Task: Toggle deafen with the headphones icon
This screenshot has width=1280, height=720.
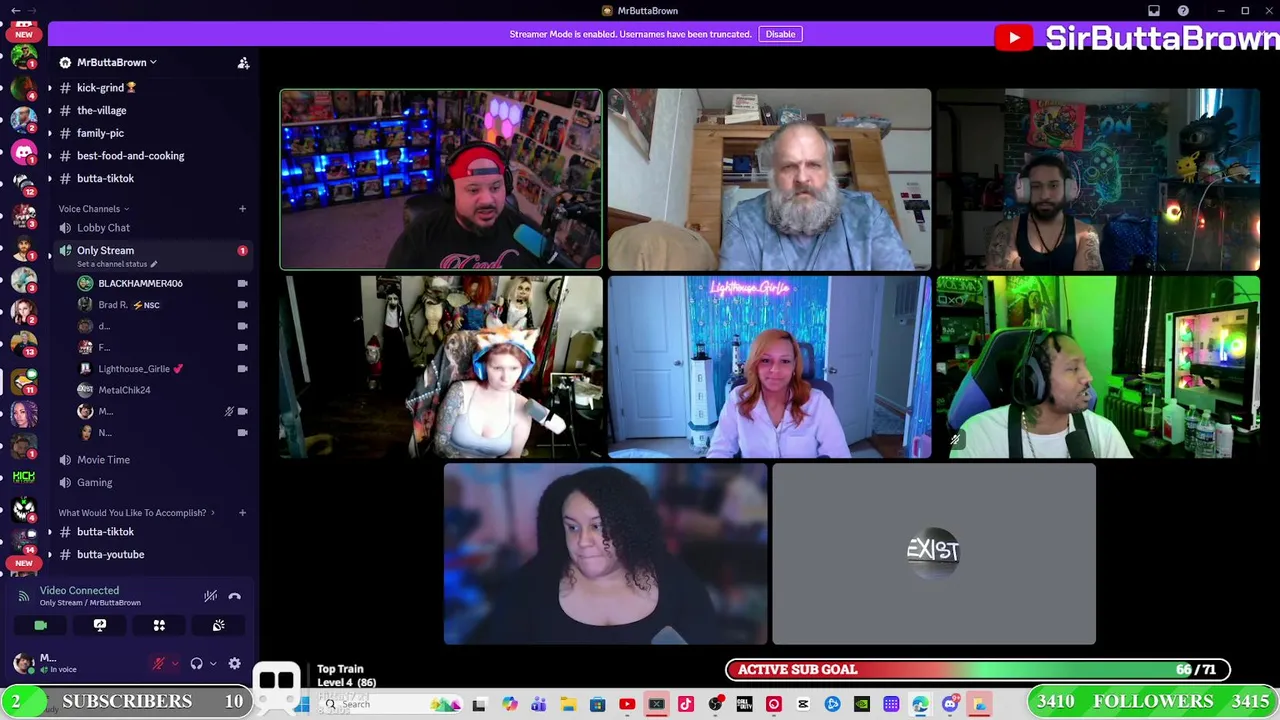Action: pyautogui.click(x=197, y=663)
